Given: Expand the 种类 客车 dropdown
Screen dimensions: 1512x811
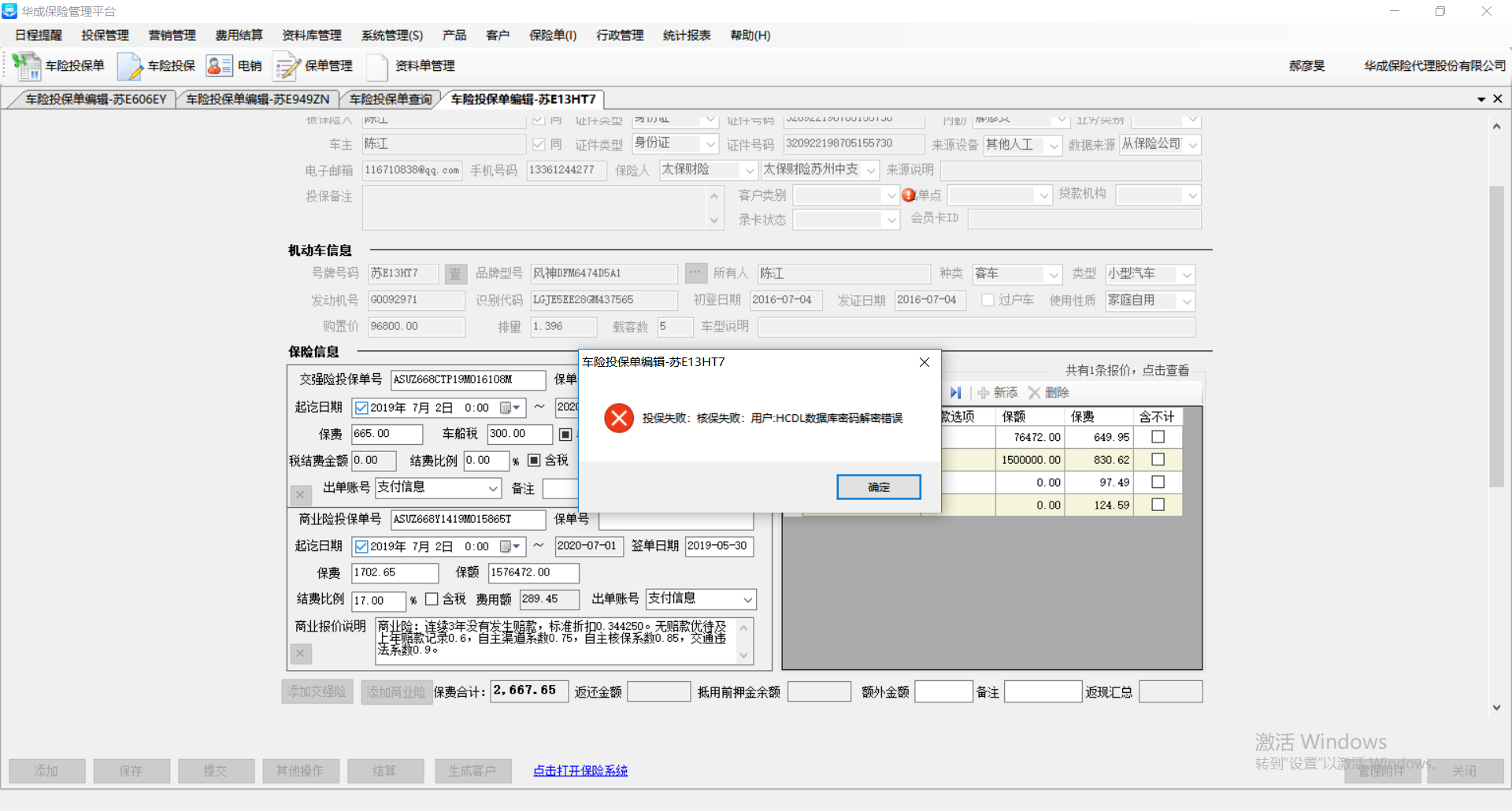Looking at the screenshot, I should (1054, 274).
